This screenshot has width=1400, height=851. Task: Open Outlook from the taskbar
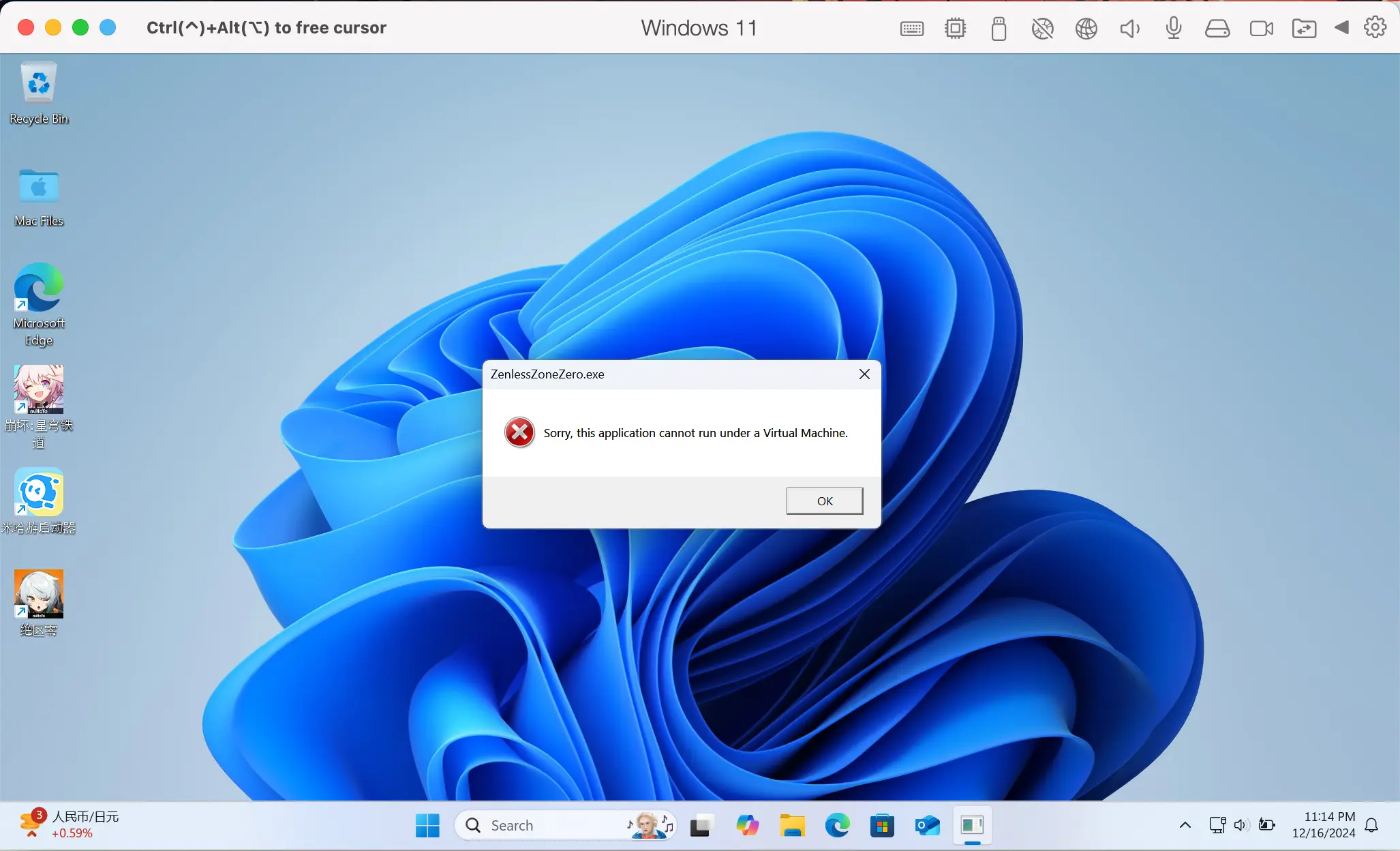tap(927, 826)
